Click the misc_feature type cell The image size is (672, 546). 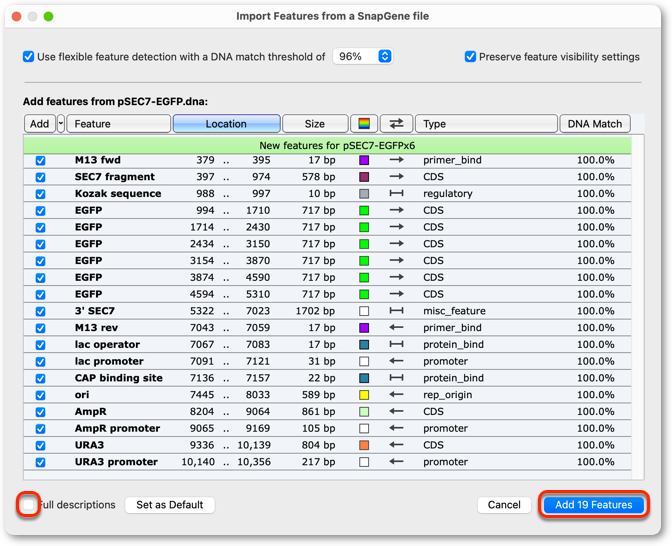point(454,311)
